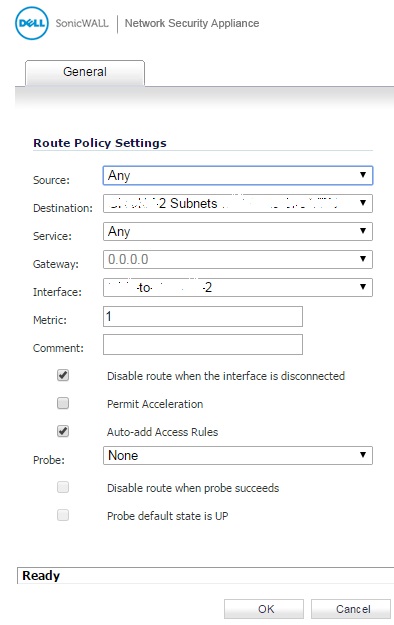The height and width of the screenshot is (625, 394).
Task: Open the Probe dropdown showing None
Action: point(238,456)
